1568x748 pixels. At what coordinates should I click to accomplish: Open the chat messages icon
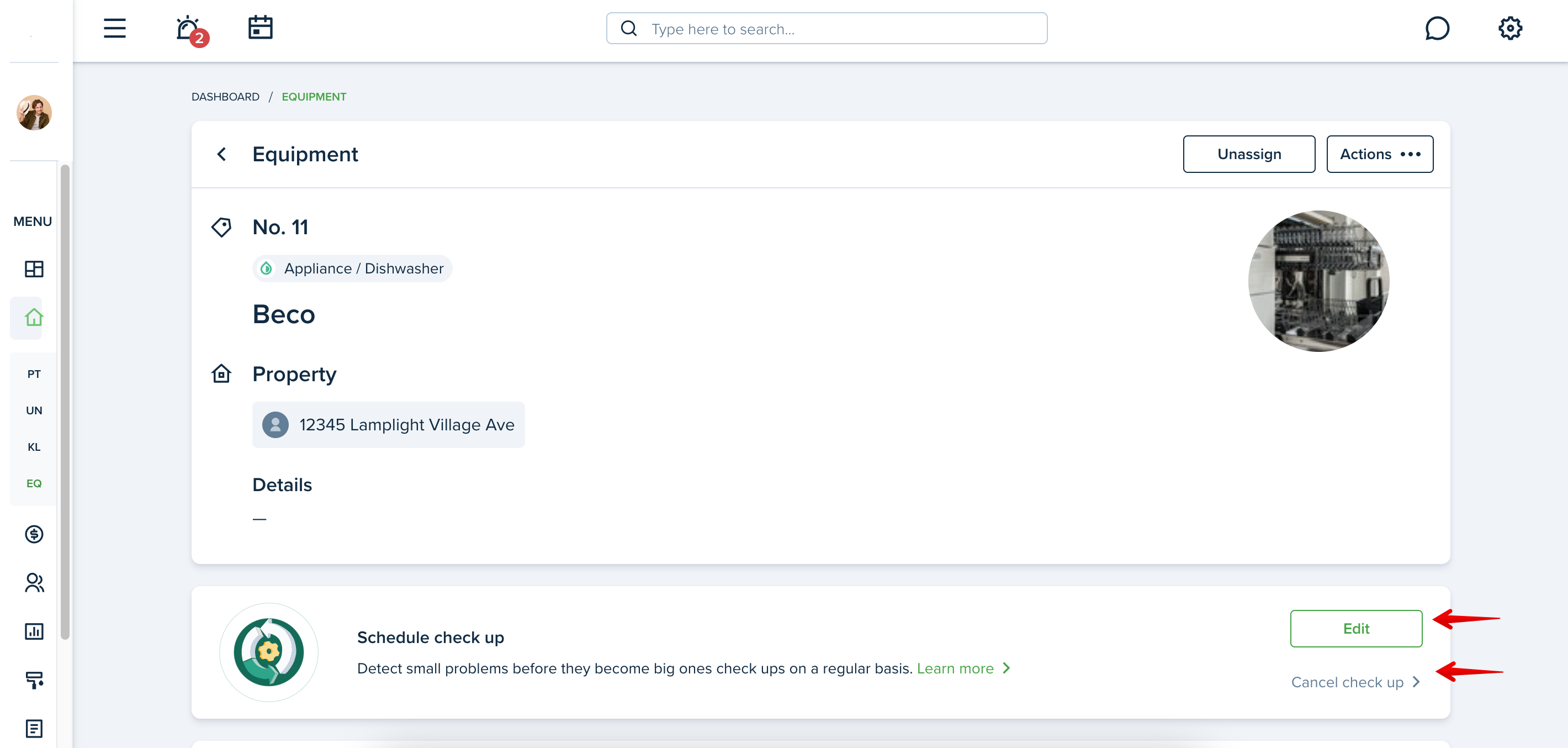pos(1437,28)
